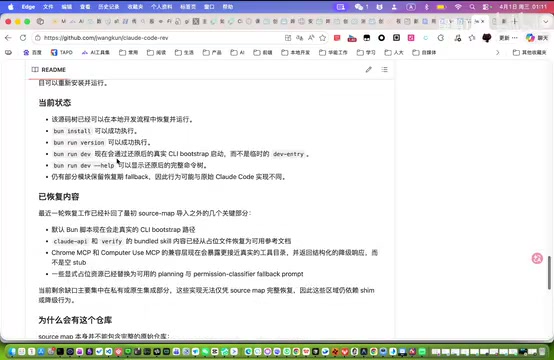Click the 已恢复内容 heading
Image resolution: width=554 pixels, height=360 pixels.
pos(59,197)
